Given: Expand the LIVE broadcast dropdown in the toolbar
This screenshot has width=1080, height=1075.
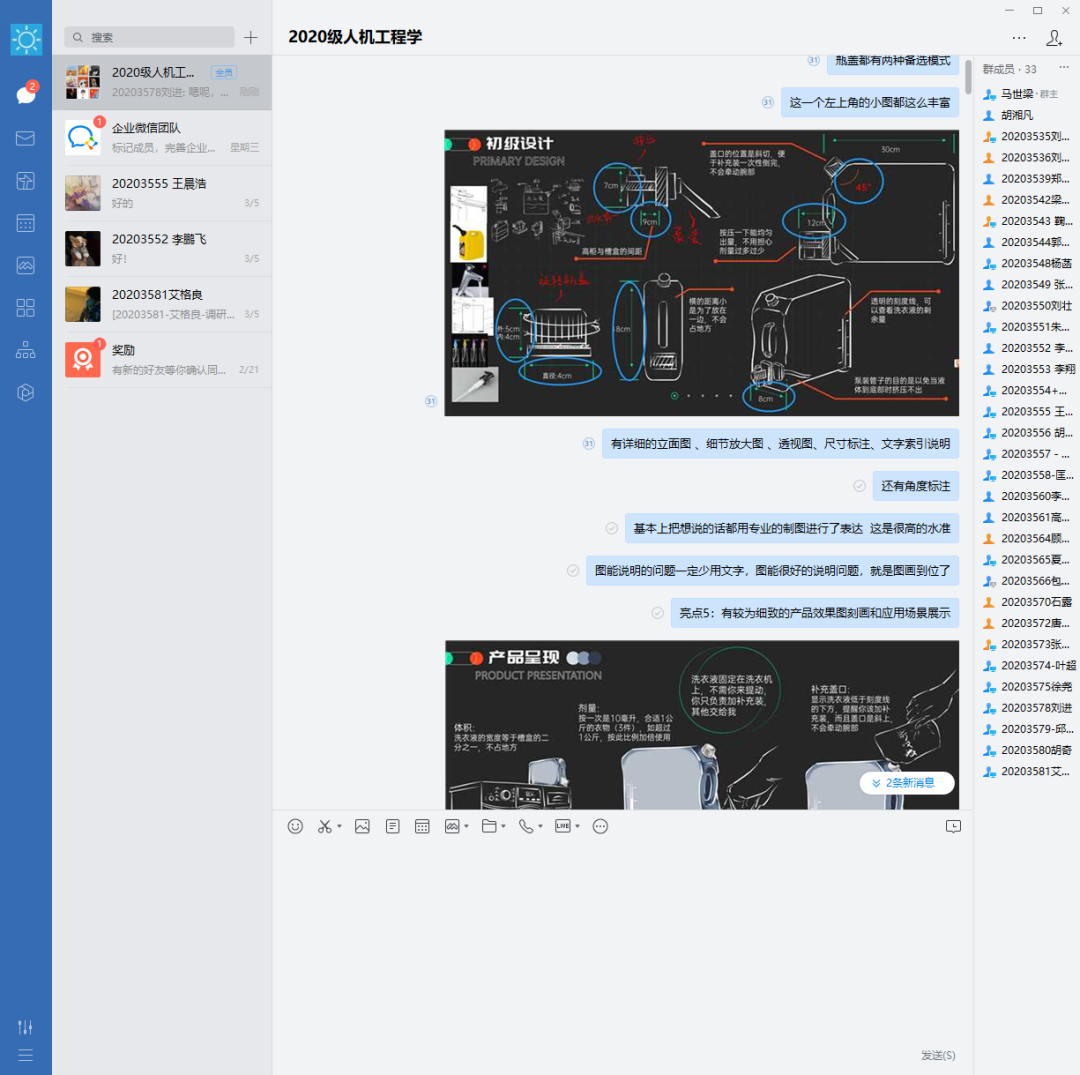Looking at the screenshot, I should (x=578, y=827).
